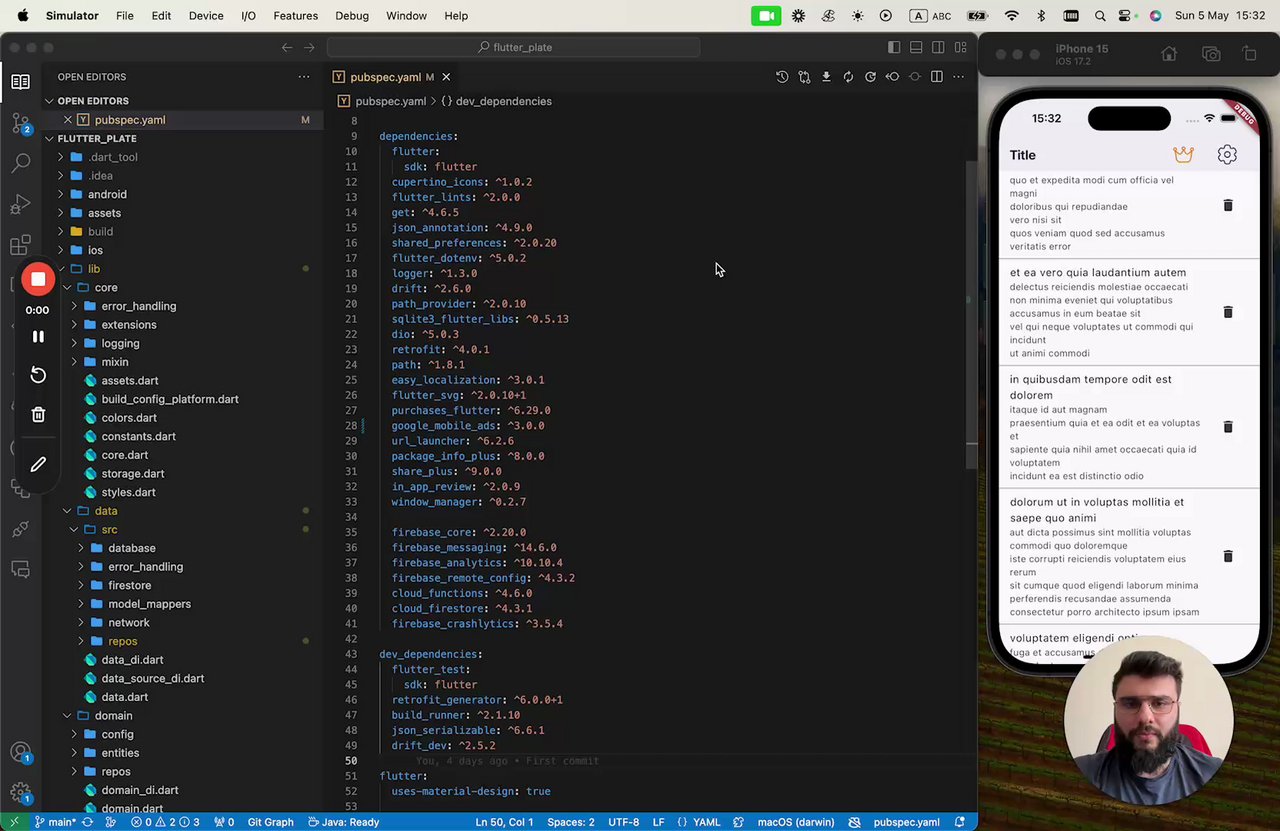Click the notifications bell in status bar
1280x831 pixels.
960,822
